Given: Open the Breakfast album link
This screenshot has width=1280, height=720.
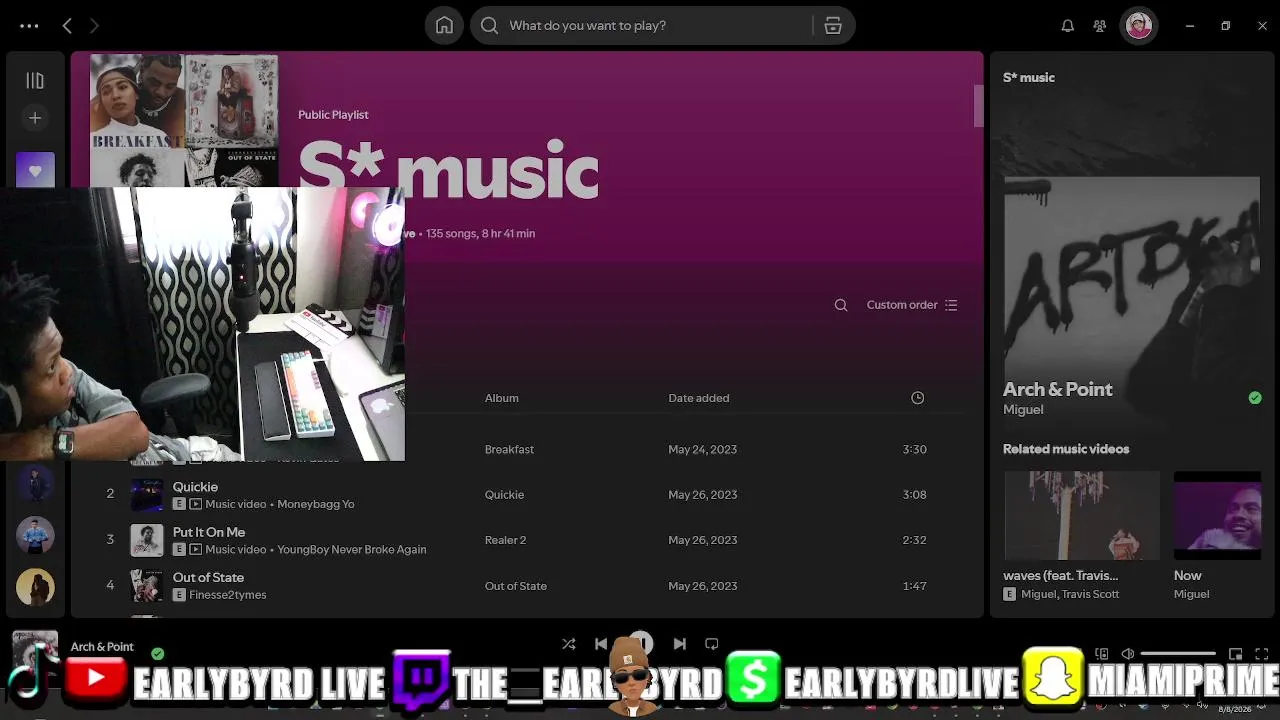Looking at the screenshot, I should point(509,450).
